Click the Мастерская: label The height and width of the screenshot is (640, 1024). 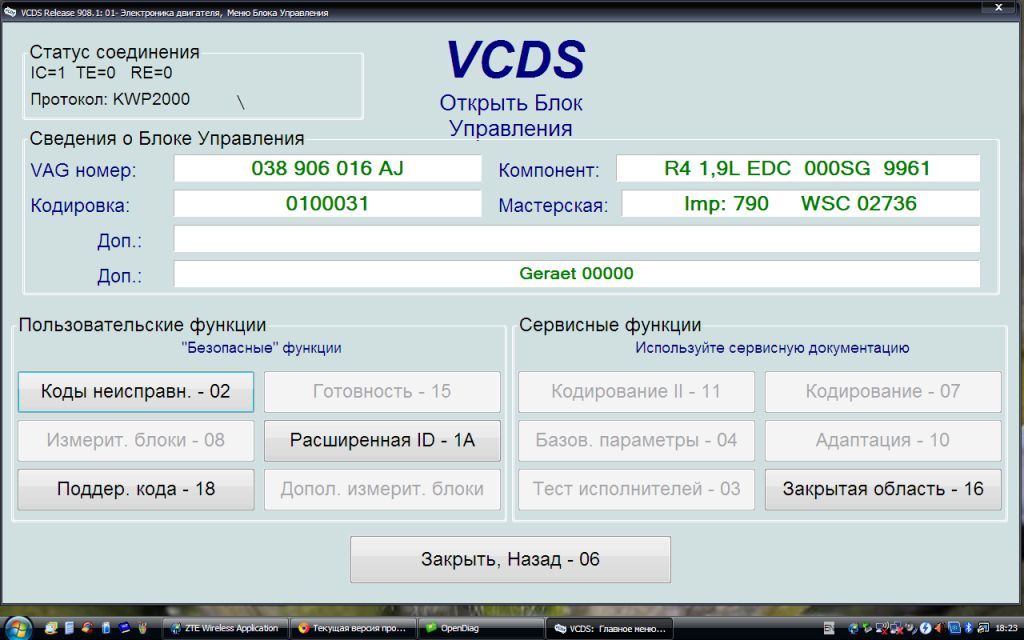(x=553, y=206)
